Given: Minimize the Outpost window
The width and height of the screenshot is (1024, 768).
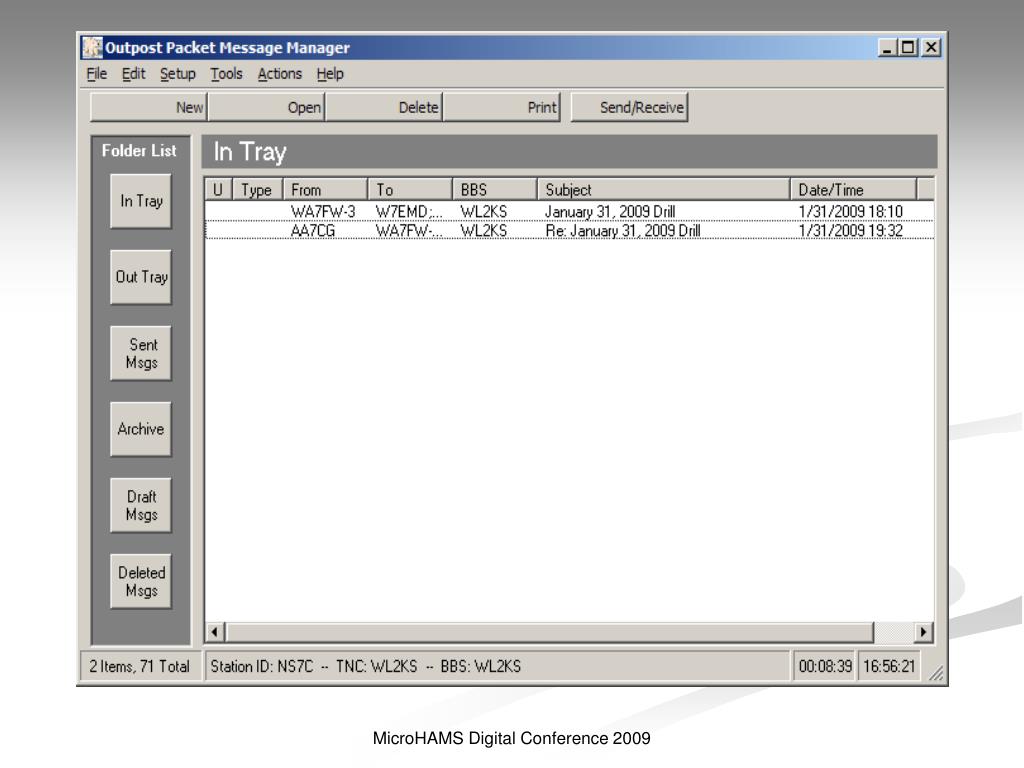Looking at the screenshot, I should [x=887, y=47].
